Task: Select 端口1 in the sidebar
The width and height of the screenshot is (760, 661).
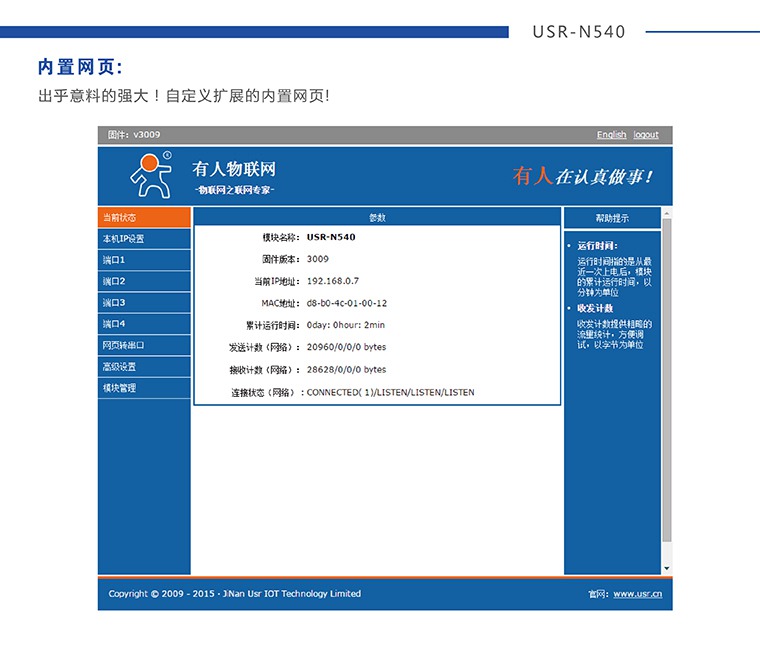Action: click(144, 260)
